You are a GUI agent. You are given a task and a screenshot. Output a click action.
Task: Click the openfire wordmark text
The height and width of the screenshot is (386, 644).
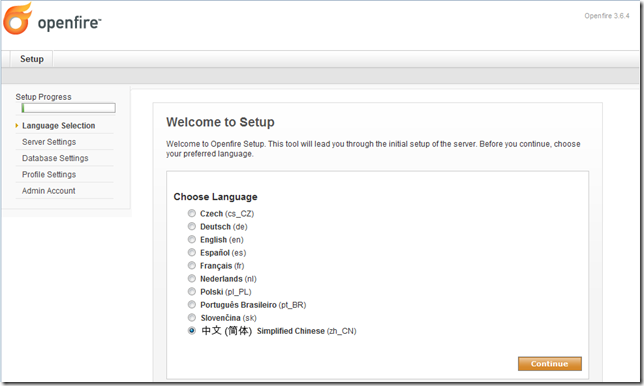[69, 23]
